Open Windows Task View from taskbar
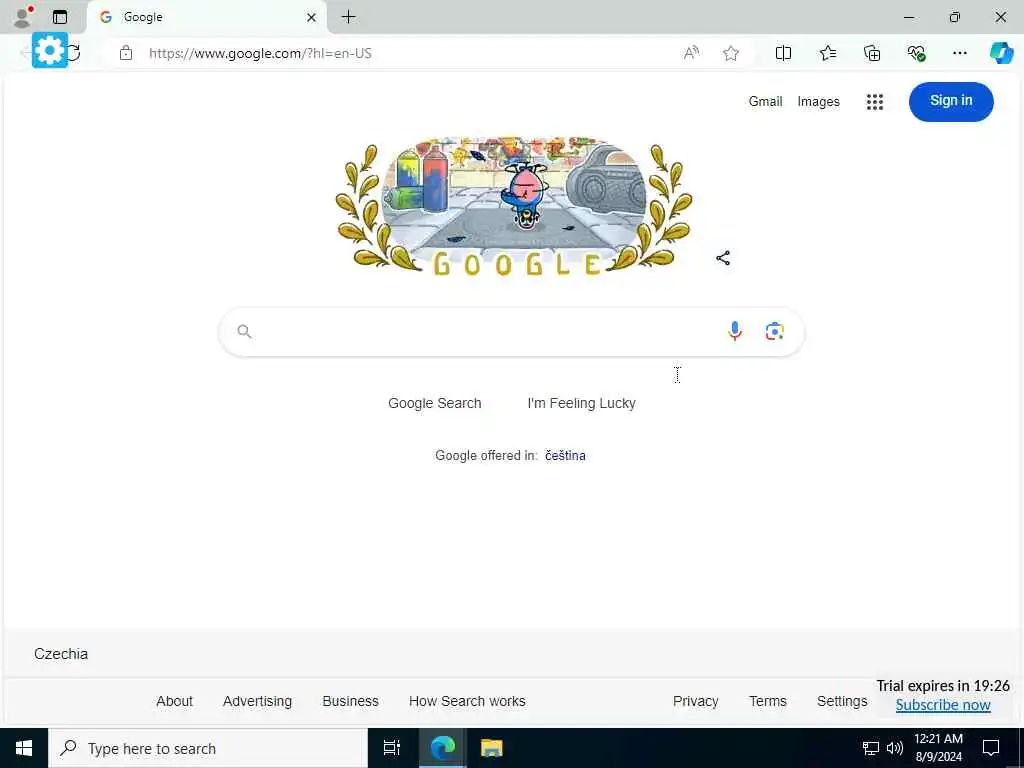1024x768 pixels. 392,748
